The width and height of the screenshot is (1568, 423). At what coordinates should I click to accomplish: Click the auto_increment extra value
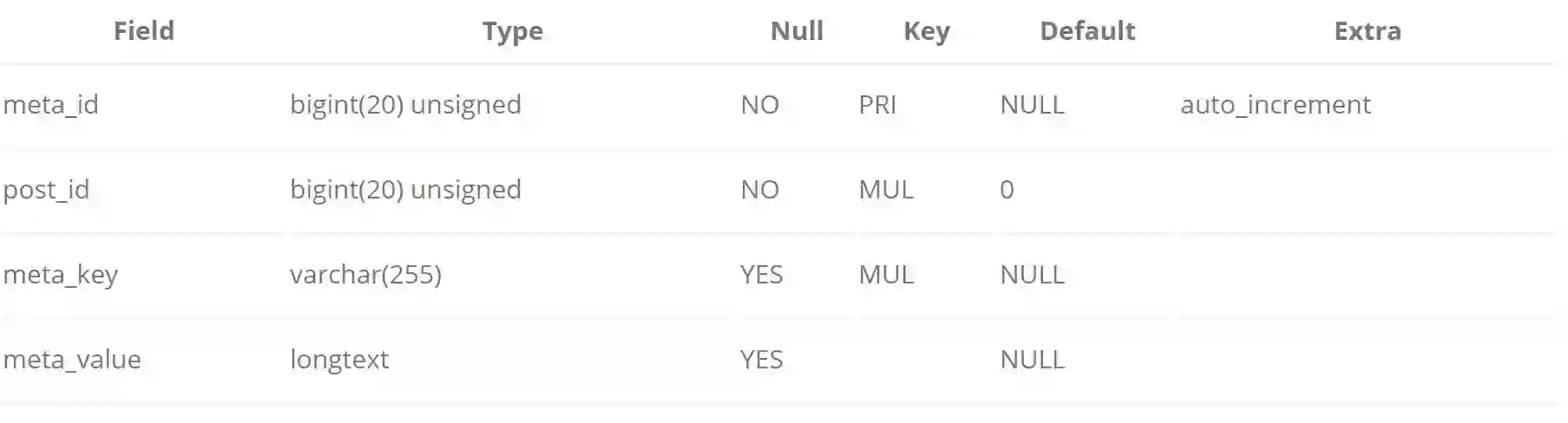[x=1275, y=105]
